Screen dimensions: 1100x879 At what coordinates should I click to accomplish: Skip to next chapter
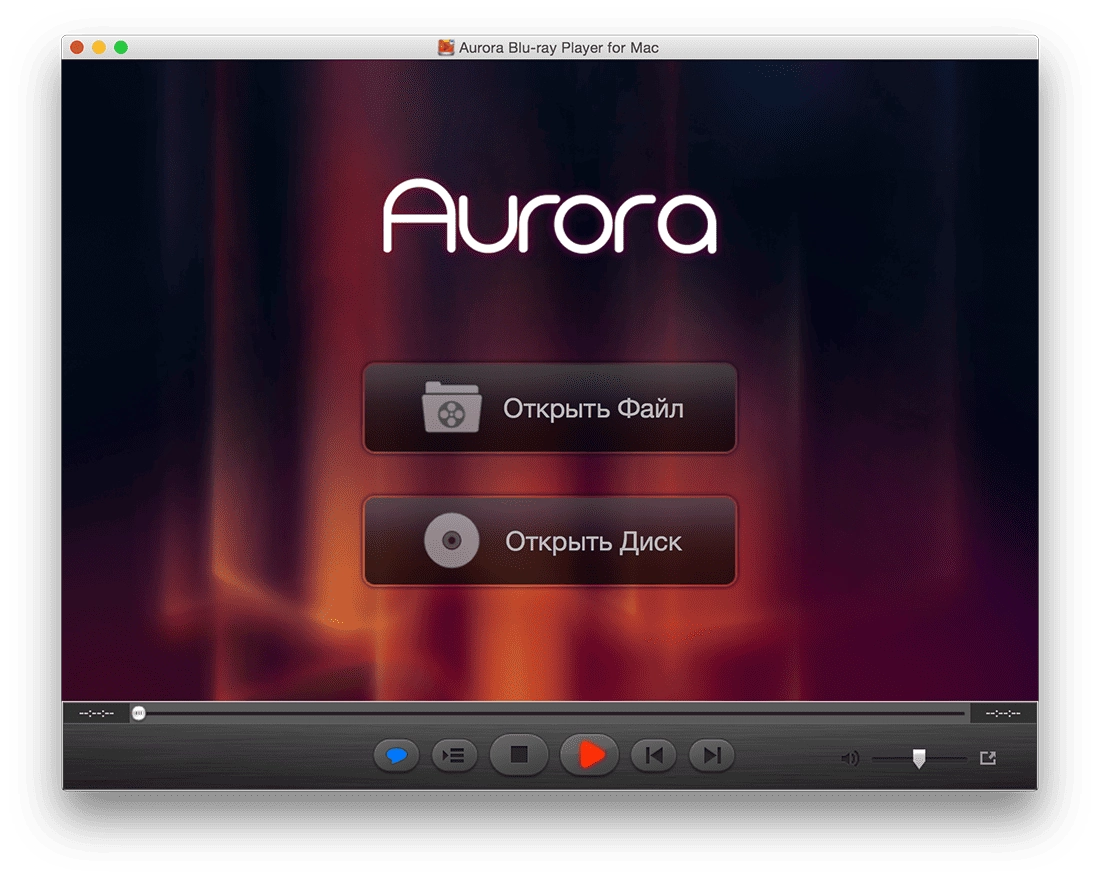point(712,756)
